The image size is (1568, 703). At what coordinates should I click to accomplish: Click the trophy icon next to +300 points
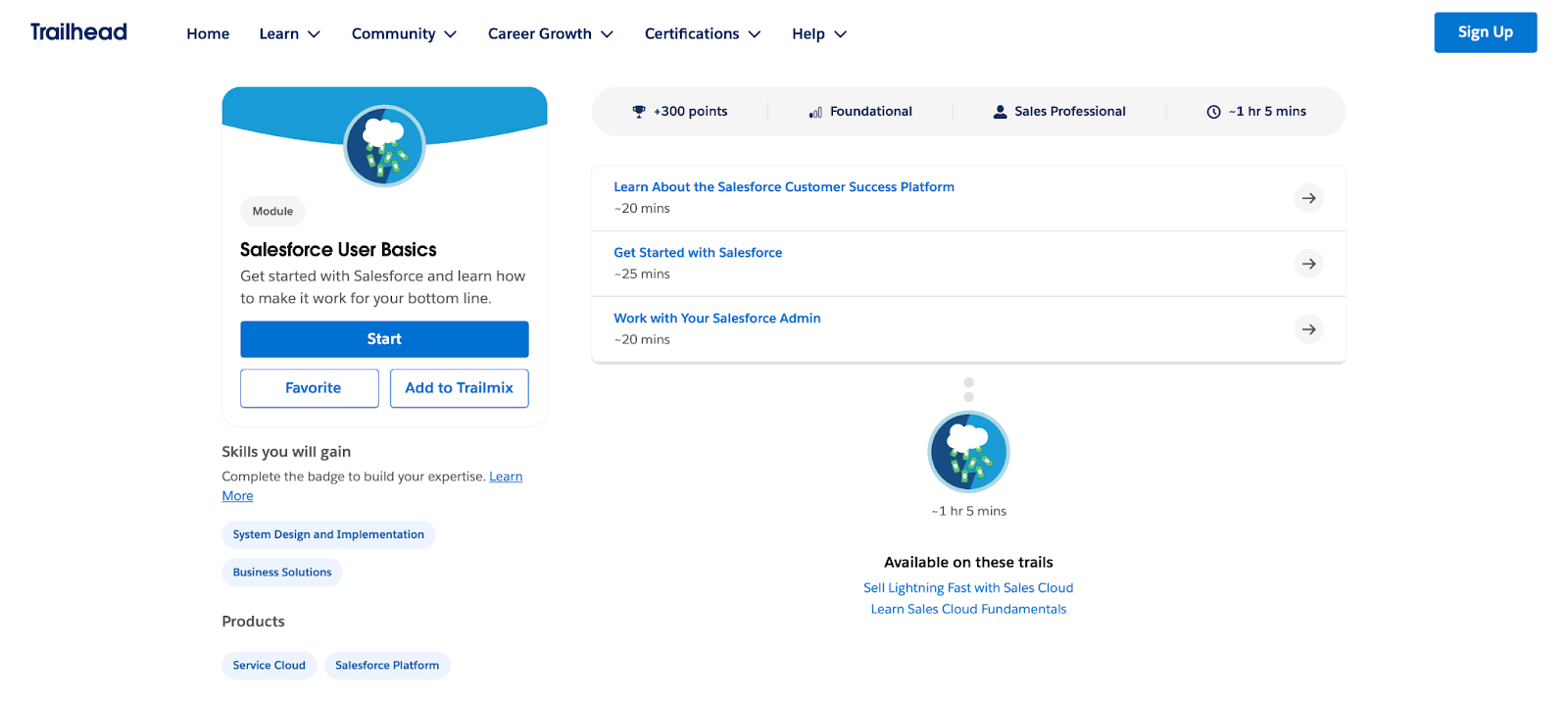coord(639,112)
